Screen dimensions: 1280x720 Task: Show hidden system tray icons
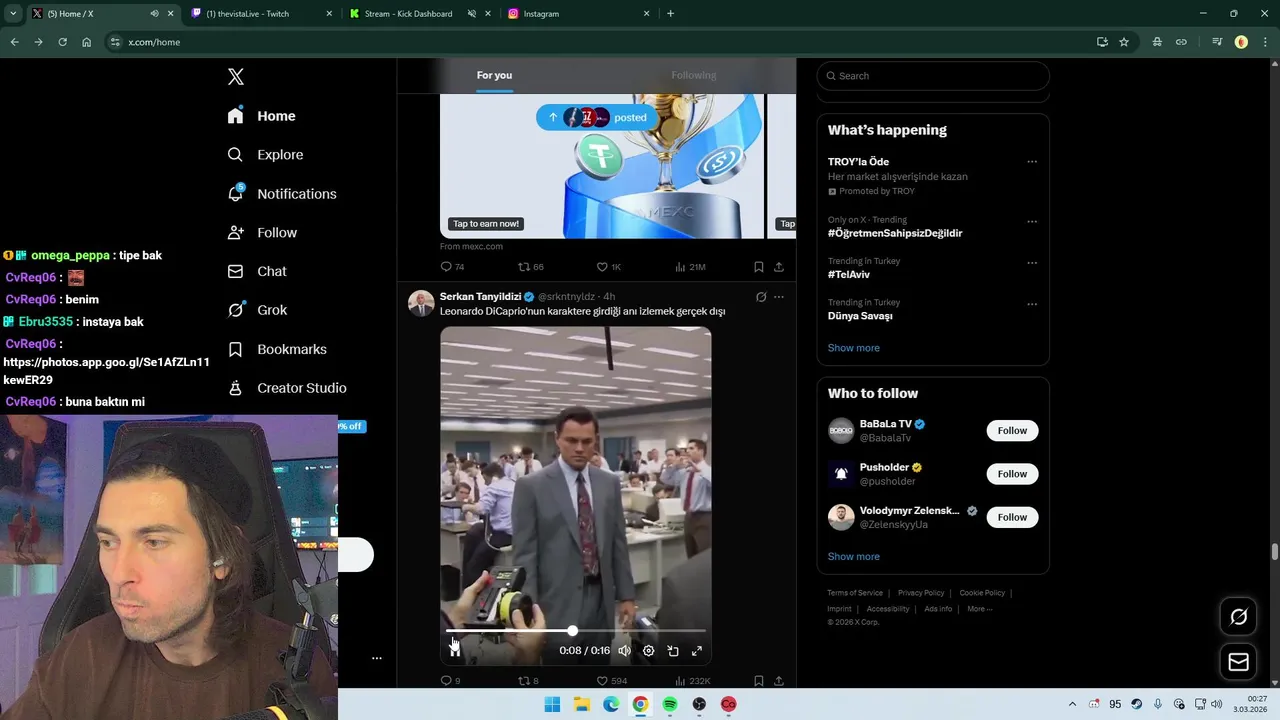point(1072,704)
